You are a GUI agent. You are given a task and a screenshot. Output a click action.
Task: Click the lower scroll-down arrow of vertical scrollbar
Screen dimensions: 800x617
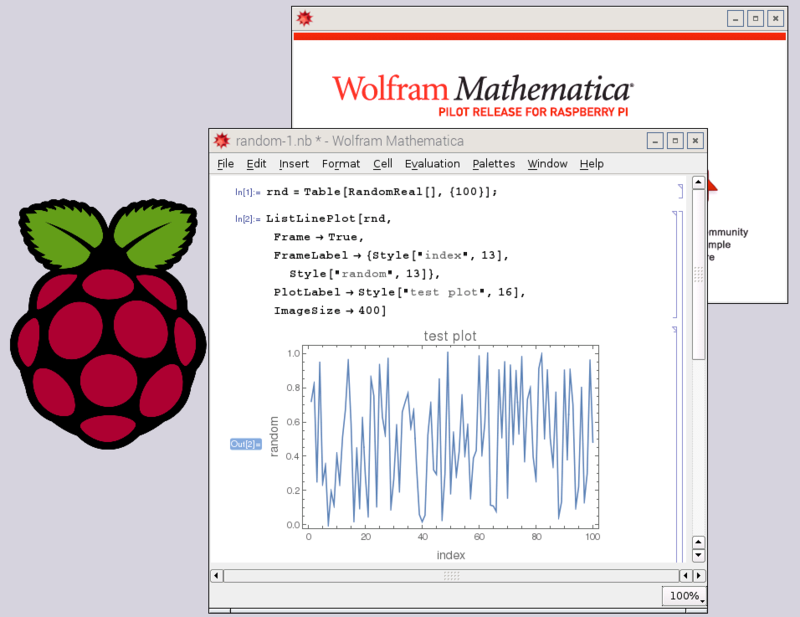(x=698, y=555)
